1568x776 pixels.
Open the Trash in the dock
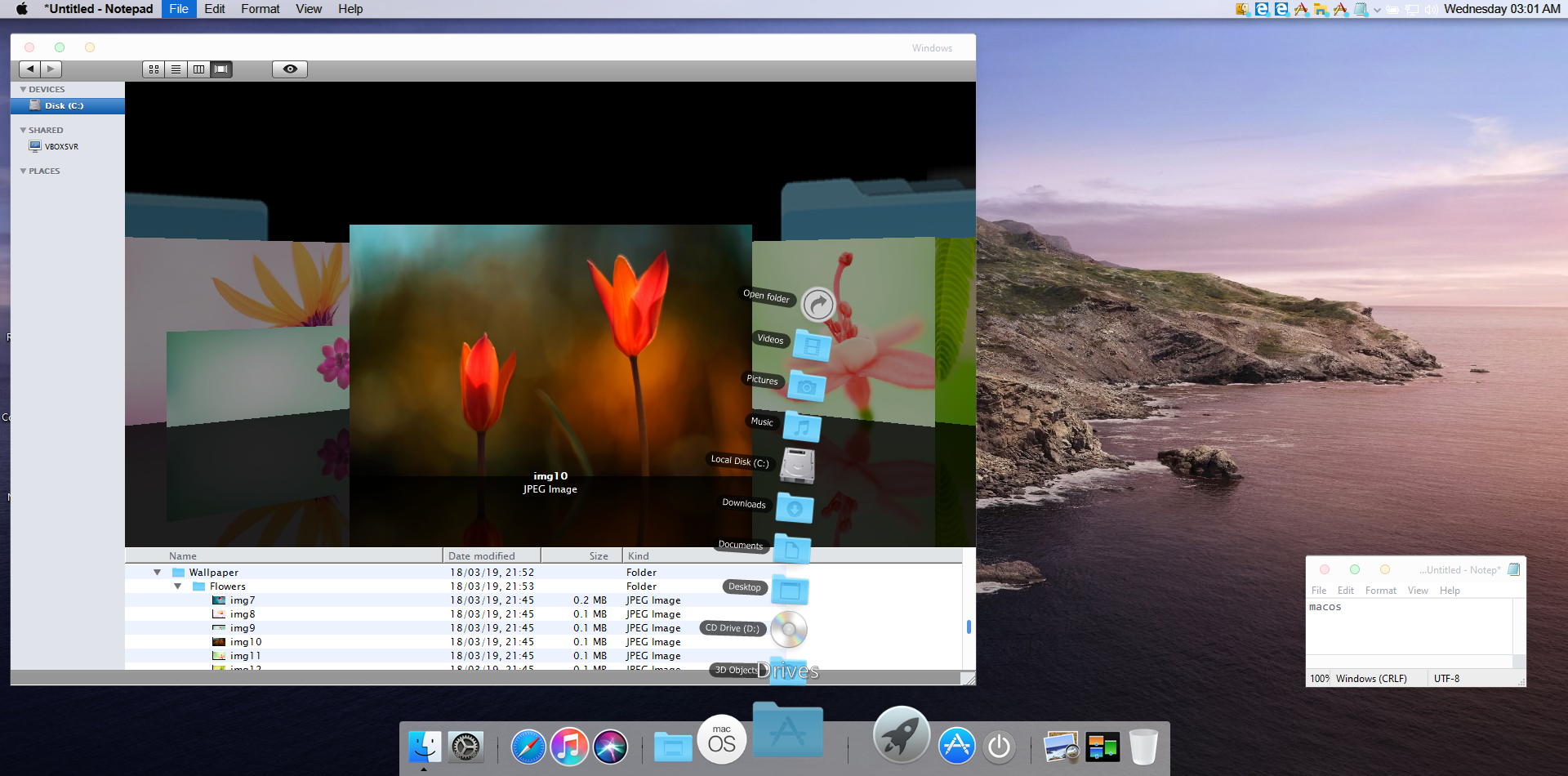pos(1143,747)
